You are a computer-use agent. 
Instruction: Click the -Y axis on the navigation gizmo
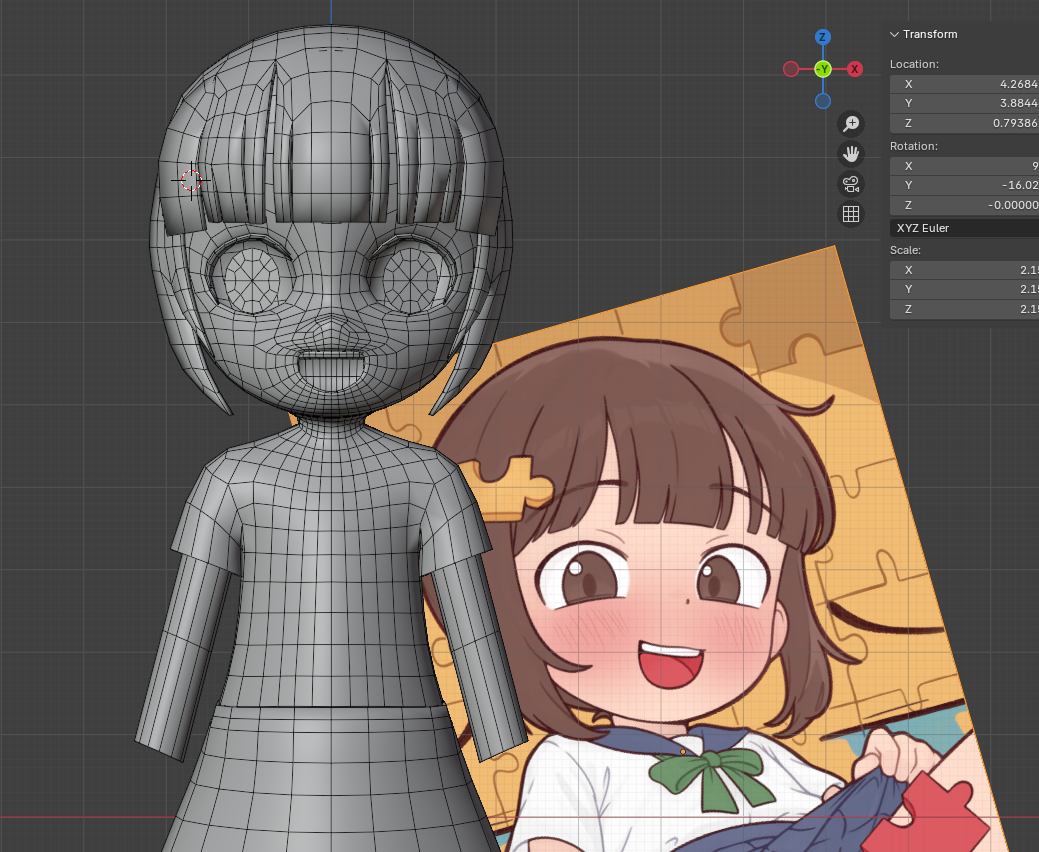[x=822, y=69]
